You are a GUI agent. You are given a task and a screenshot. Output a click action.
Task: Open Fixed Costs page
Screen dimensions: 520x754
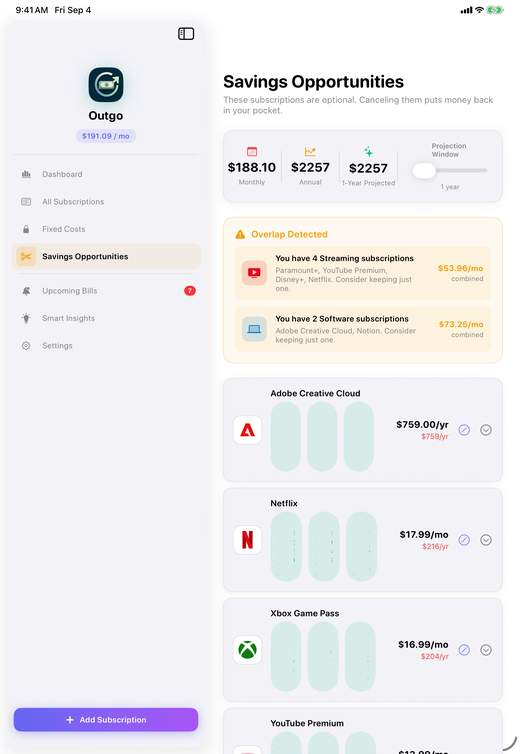point(106,229)
